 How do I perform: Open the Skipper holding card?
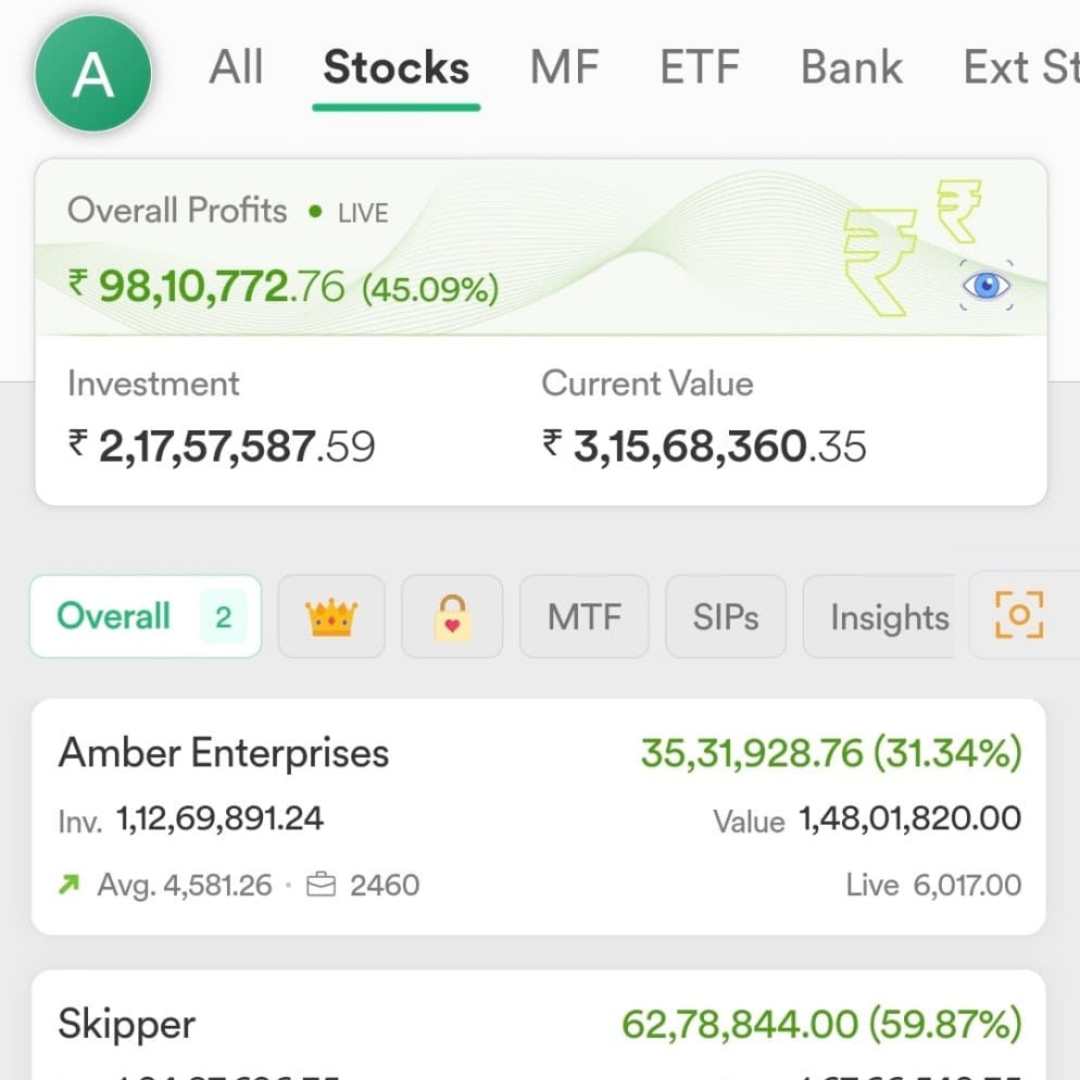pyautogui.click(x=539, y=1025)
